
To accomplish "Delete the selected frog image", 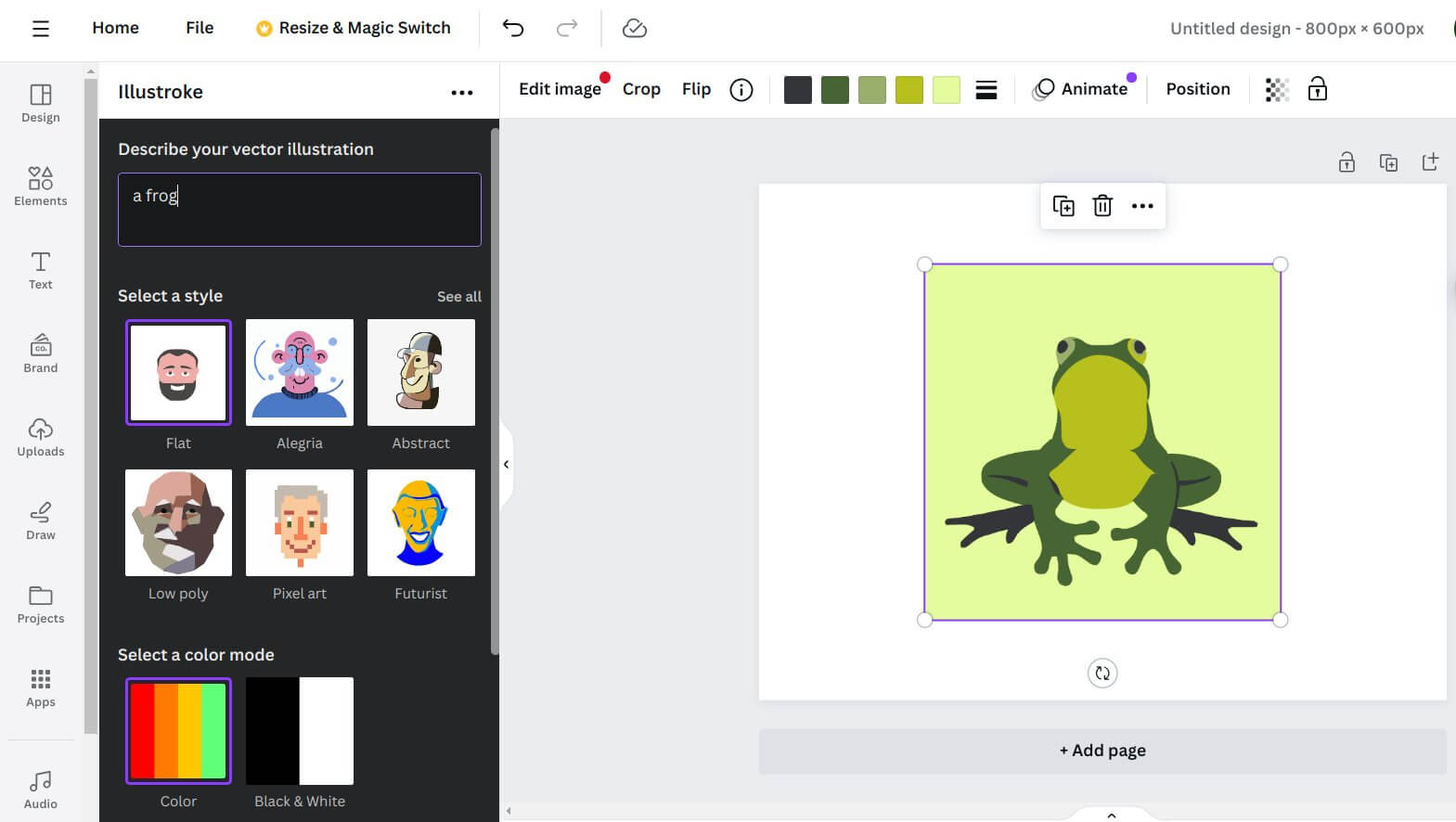I will click(x=1102, y=206).
